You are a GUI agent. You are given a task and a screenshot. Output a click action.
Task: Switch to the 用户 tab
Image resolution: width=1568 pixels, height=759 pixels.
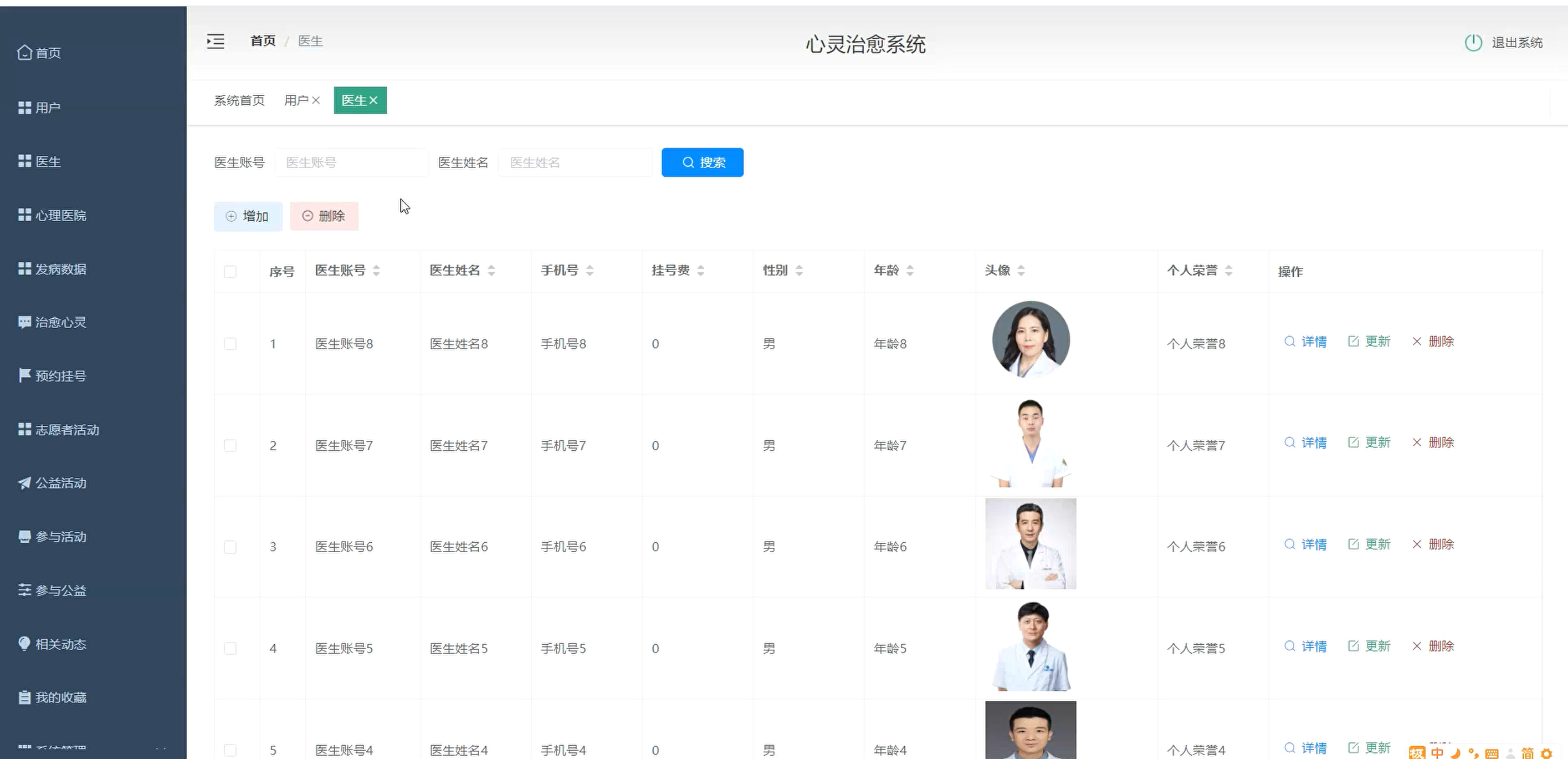(x=296, y=100)
